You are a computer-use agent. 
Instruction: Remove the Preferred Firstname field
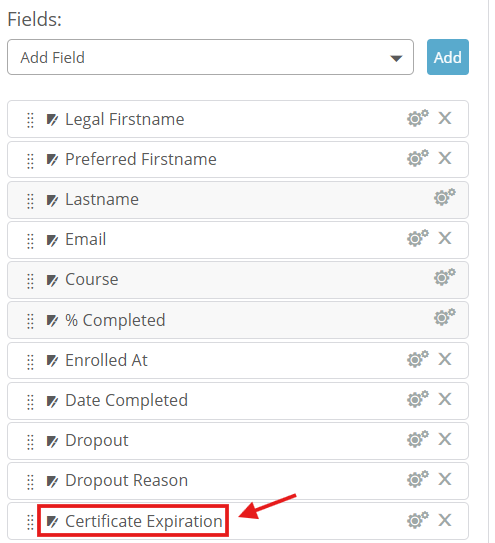pyautogui.click(x=445, y=158)
